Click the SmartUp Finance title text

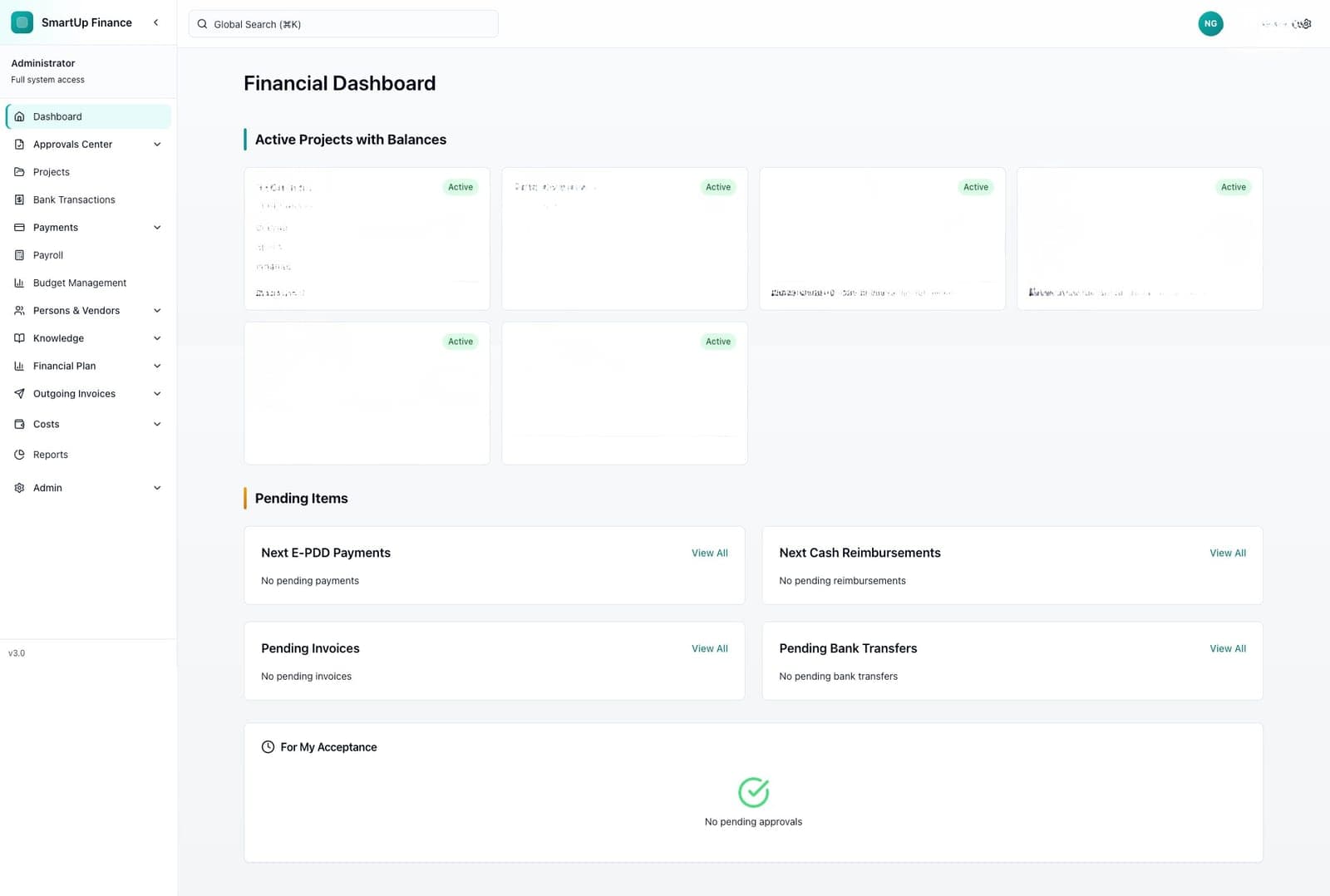click(86, 22)
